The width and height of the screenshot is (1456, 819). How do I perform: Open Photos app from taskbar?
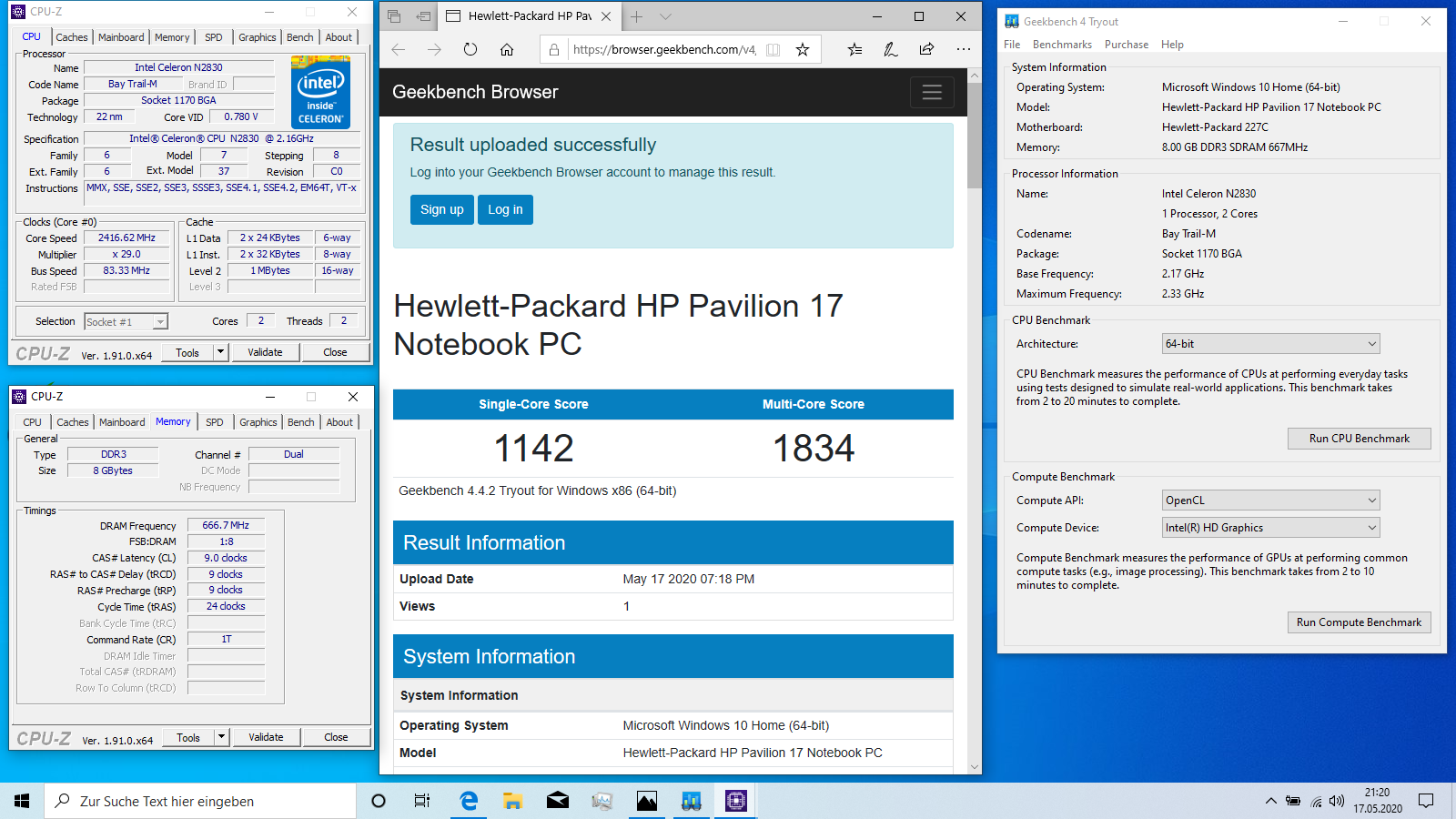point(647,801)
